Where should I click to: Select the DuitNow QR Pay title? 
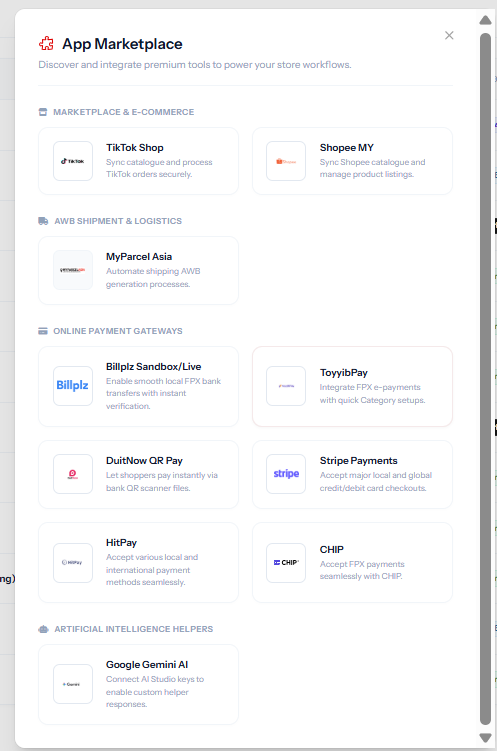pyautogui.click(x=144, y=460)
